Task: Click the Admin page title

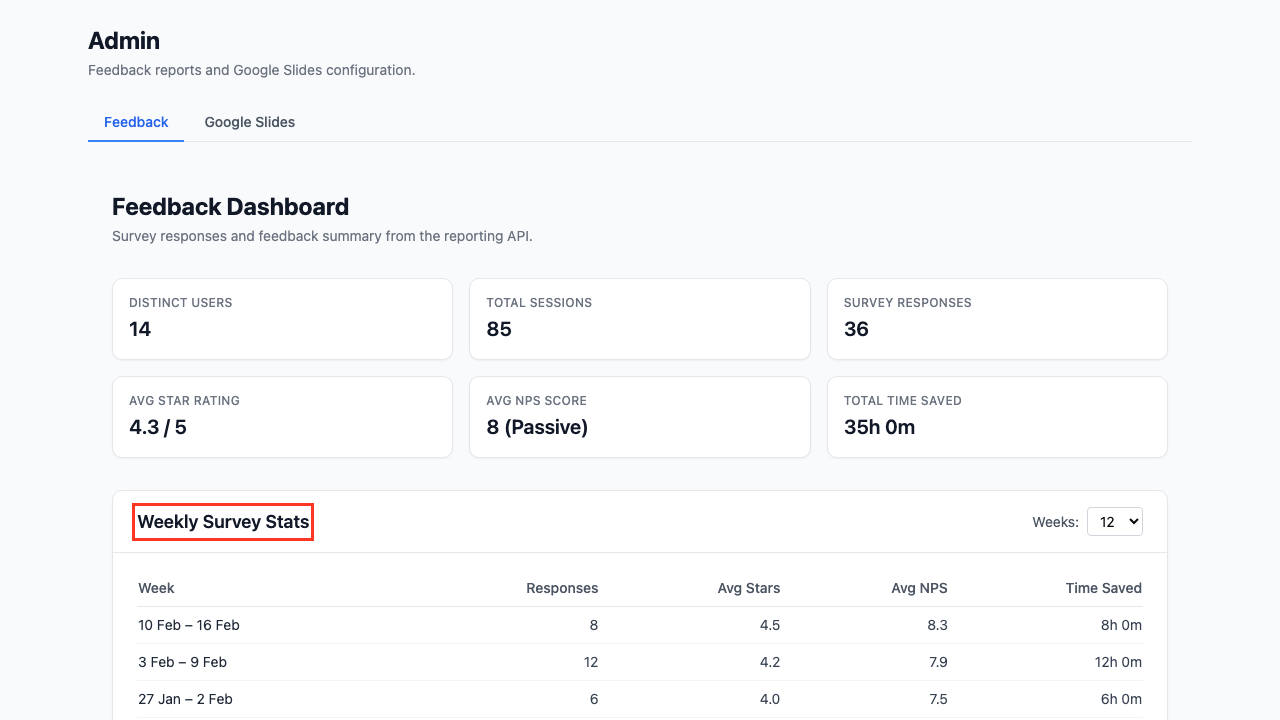Action: click(x=124, y=41)
